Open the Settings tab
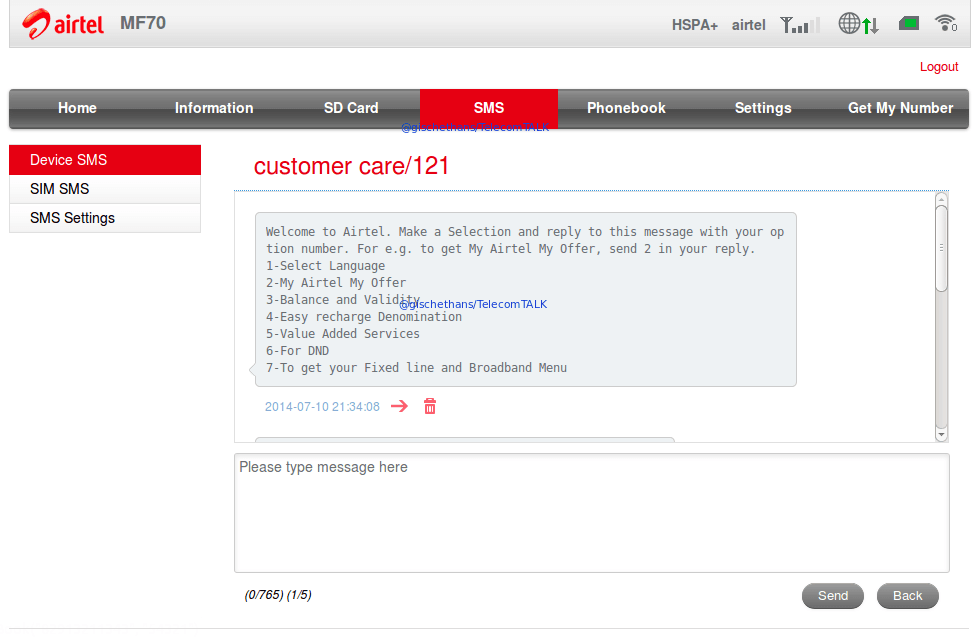Image resolution: width=976 pixels, height=638 pixels. [x=763, y=108]
